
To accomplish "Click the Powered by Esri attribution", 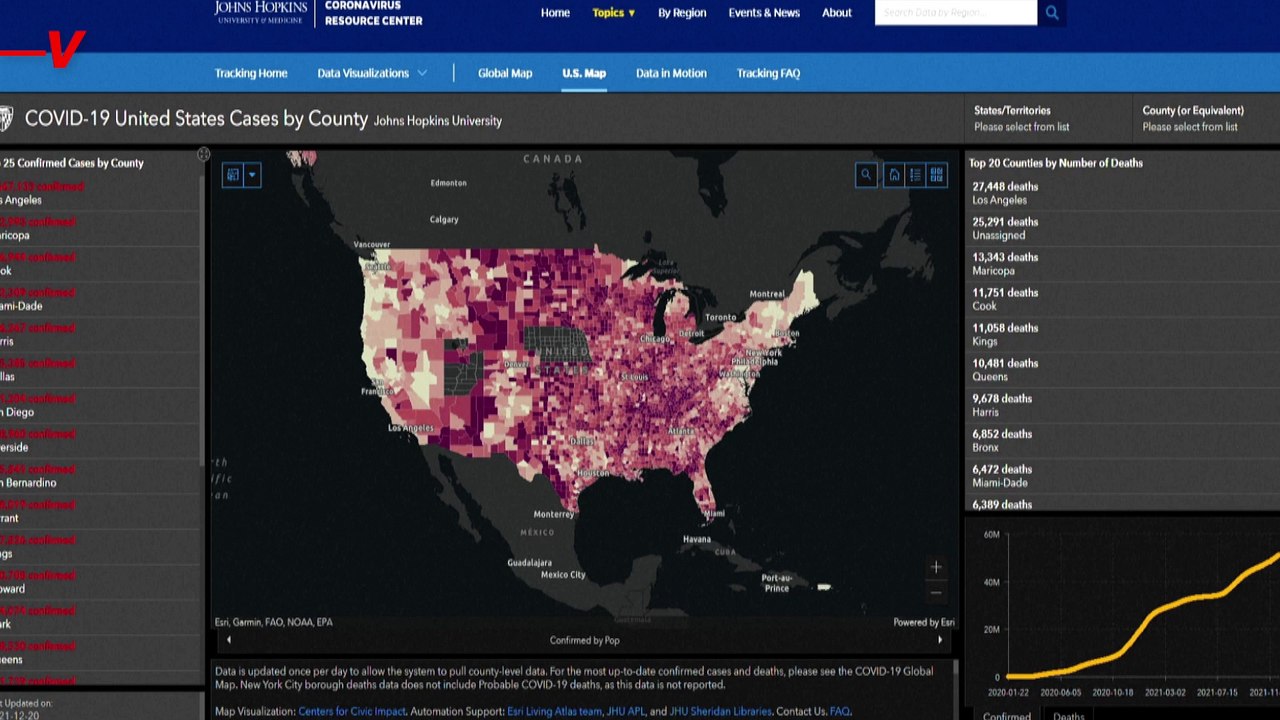I will coord(924,622).
